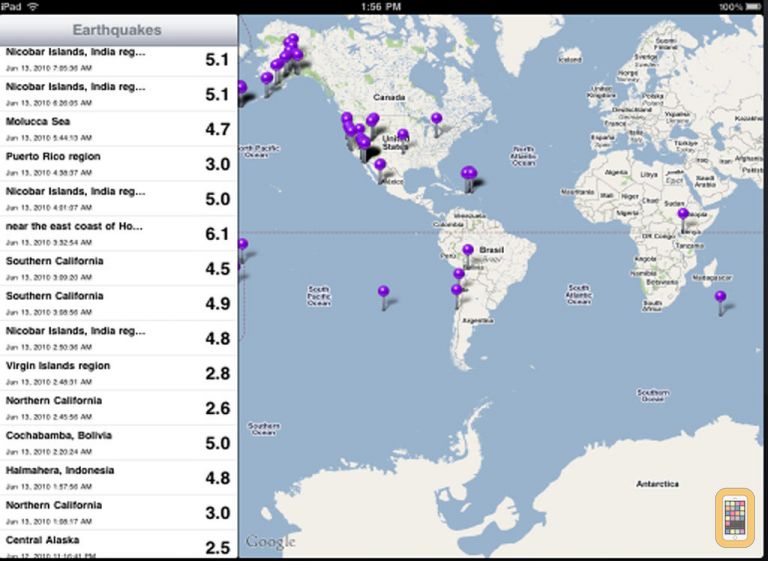The height and width of the screenshot is (561, 768).
Task: Open Nicobar Islands quake at 7:05:36 AM
Action: 119,59
